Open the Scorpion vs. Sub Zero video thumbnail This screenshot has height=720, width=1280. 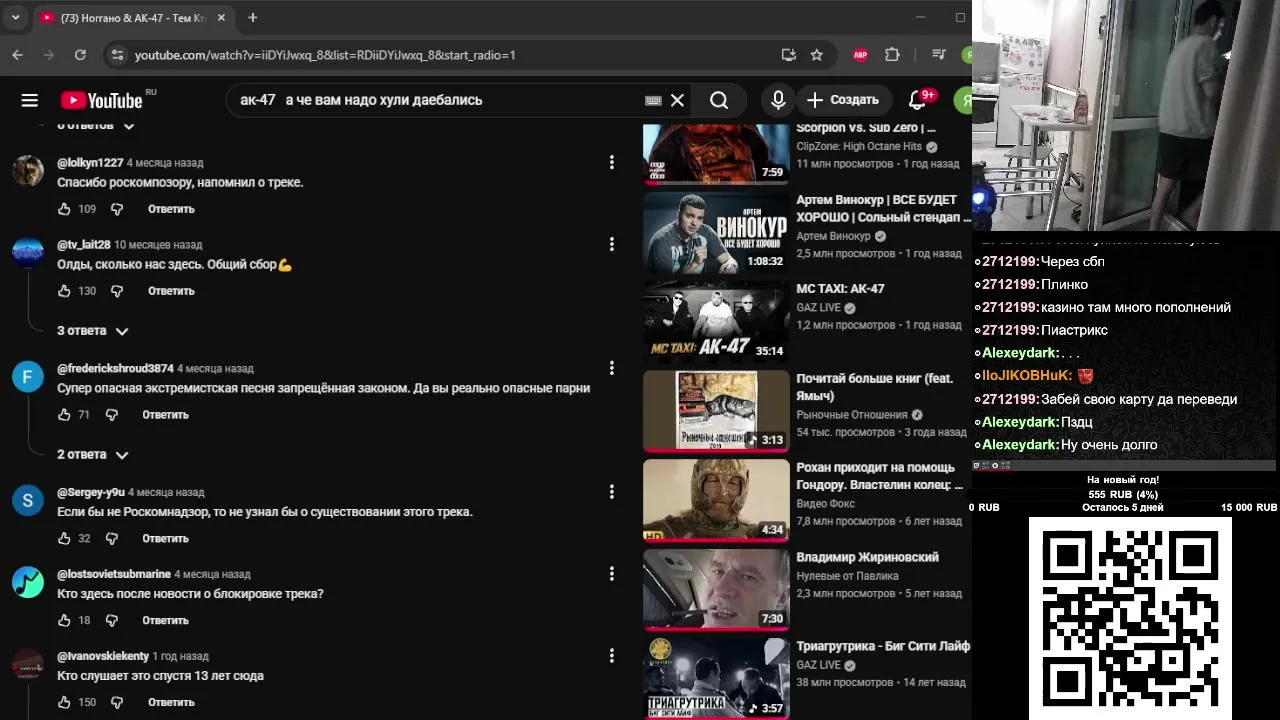tap(716, 154)
